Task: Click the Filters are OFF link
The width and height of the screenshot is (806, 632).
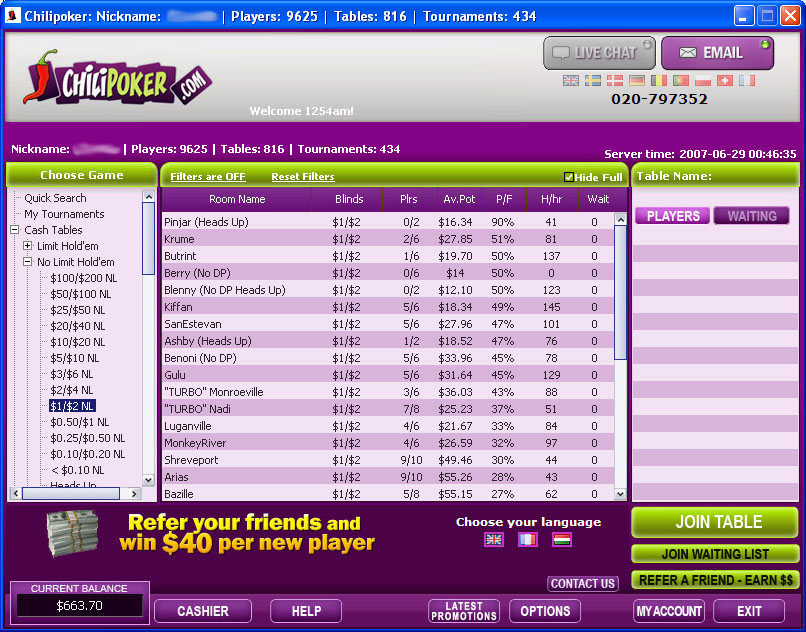Action: 208,177
